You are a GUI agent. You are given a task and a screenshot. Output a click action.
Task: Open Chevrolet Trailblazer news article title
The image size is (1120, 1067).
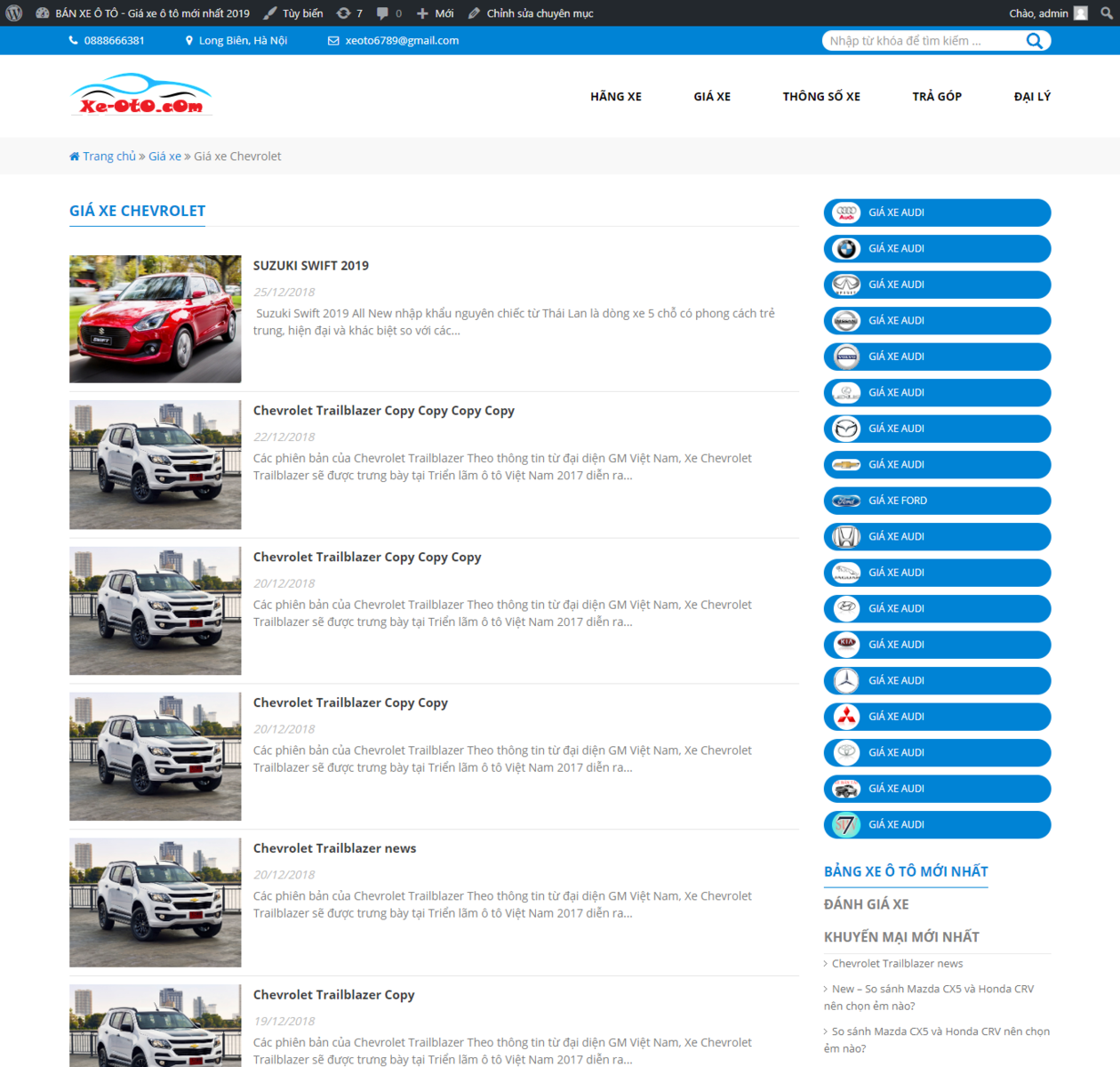(335, 848)
